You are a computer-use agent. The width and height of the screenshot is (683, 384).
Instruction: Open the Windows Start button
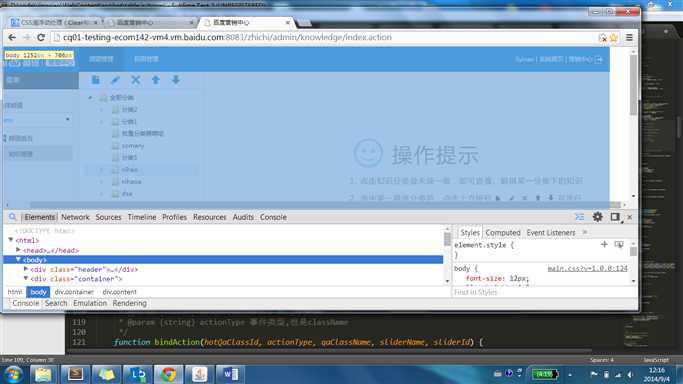(x=13, y=374)
